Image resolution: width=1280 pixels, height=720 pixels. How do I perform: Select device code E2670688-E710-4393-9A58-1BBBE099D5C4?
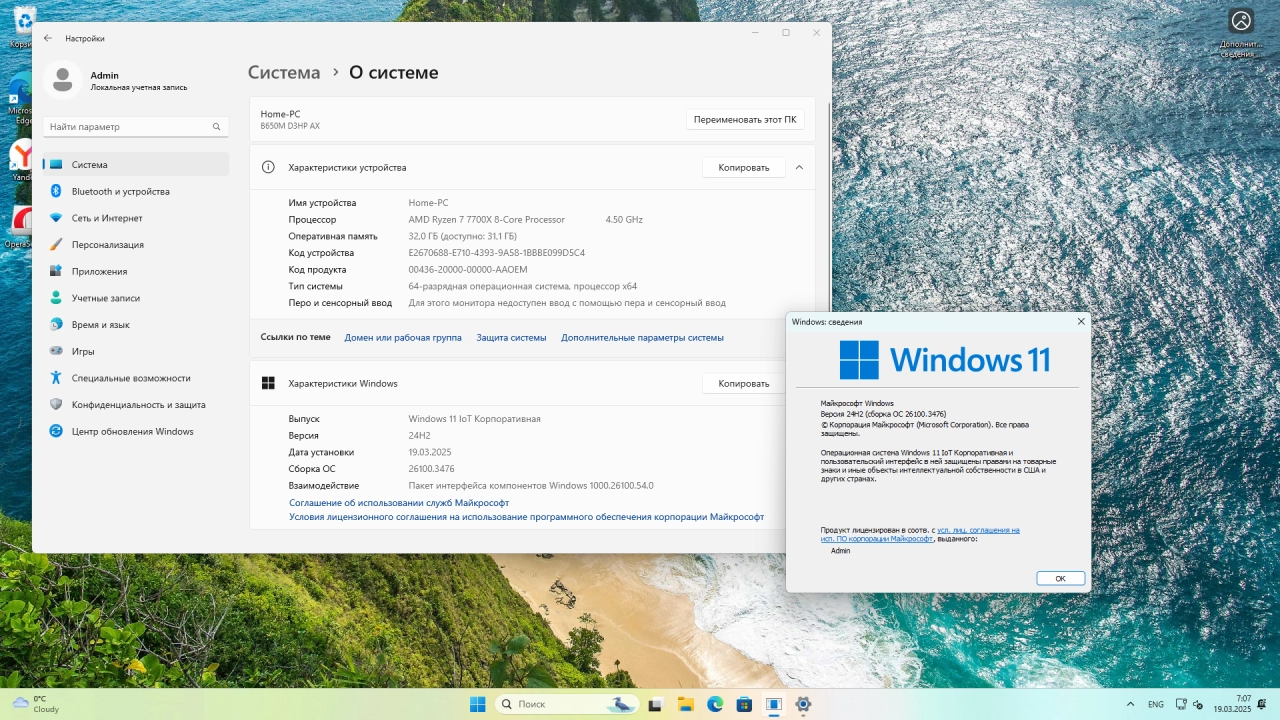tap(497, 253)
